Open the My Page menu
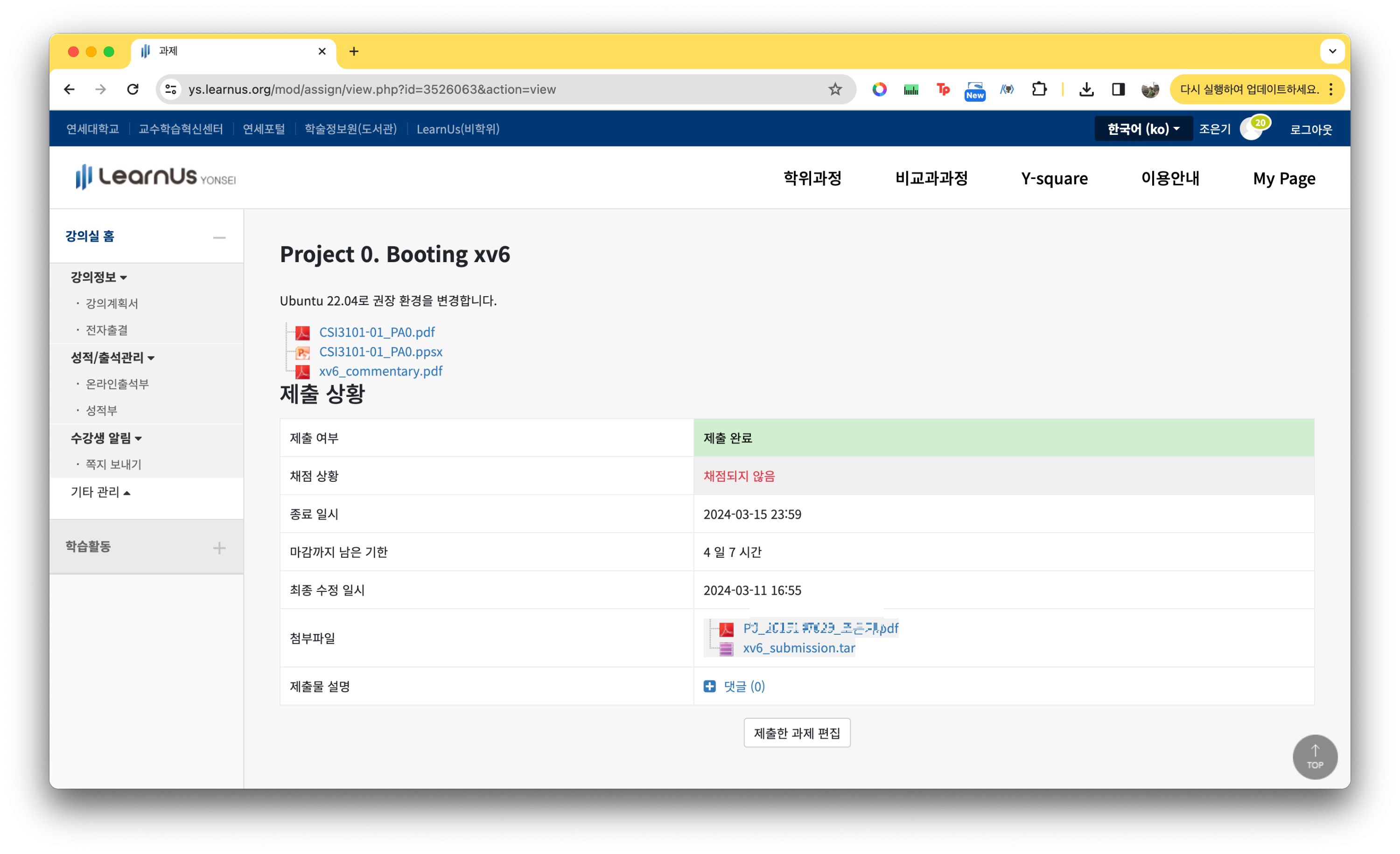Viewport: 1400px width, 854px height. [1283, 178]
